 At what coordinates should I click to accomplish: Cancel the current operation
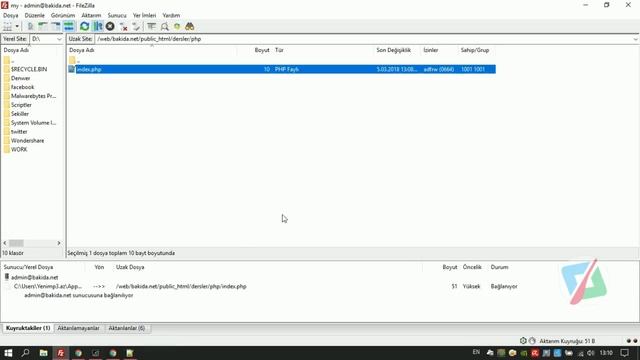point(110,27)
